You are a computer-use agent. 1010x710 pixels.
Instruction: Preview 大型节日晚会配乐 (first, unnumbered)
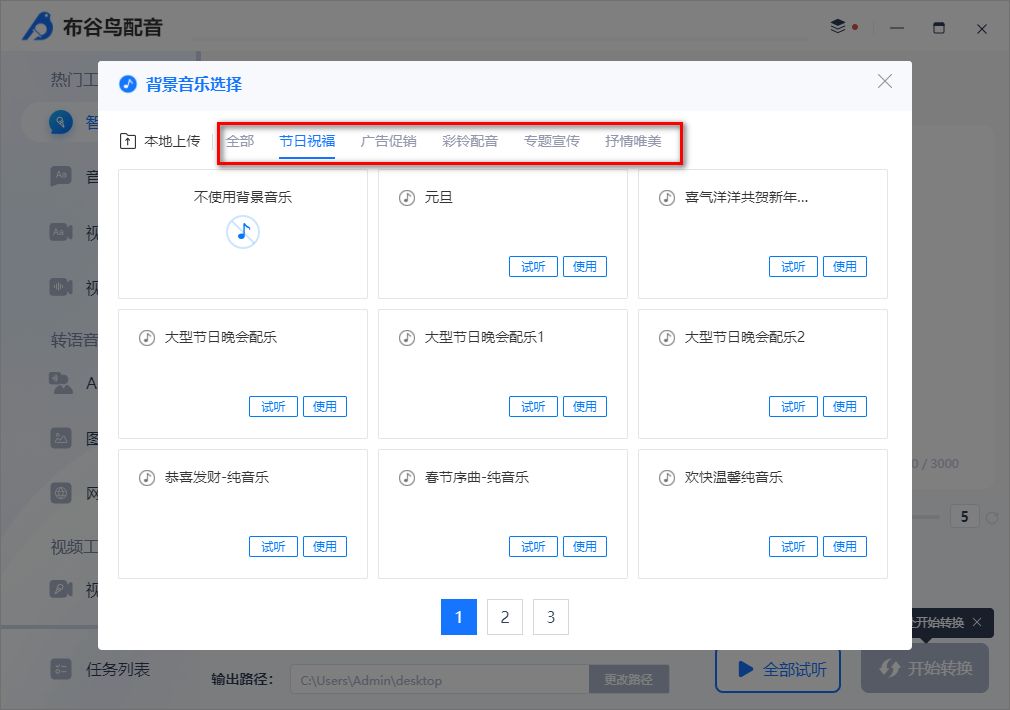[x=273, y=407]
